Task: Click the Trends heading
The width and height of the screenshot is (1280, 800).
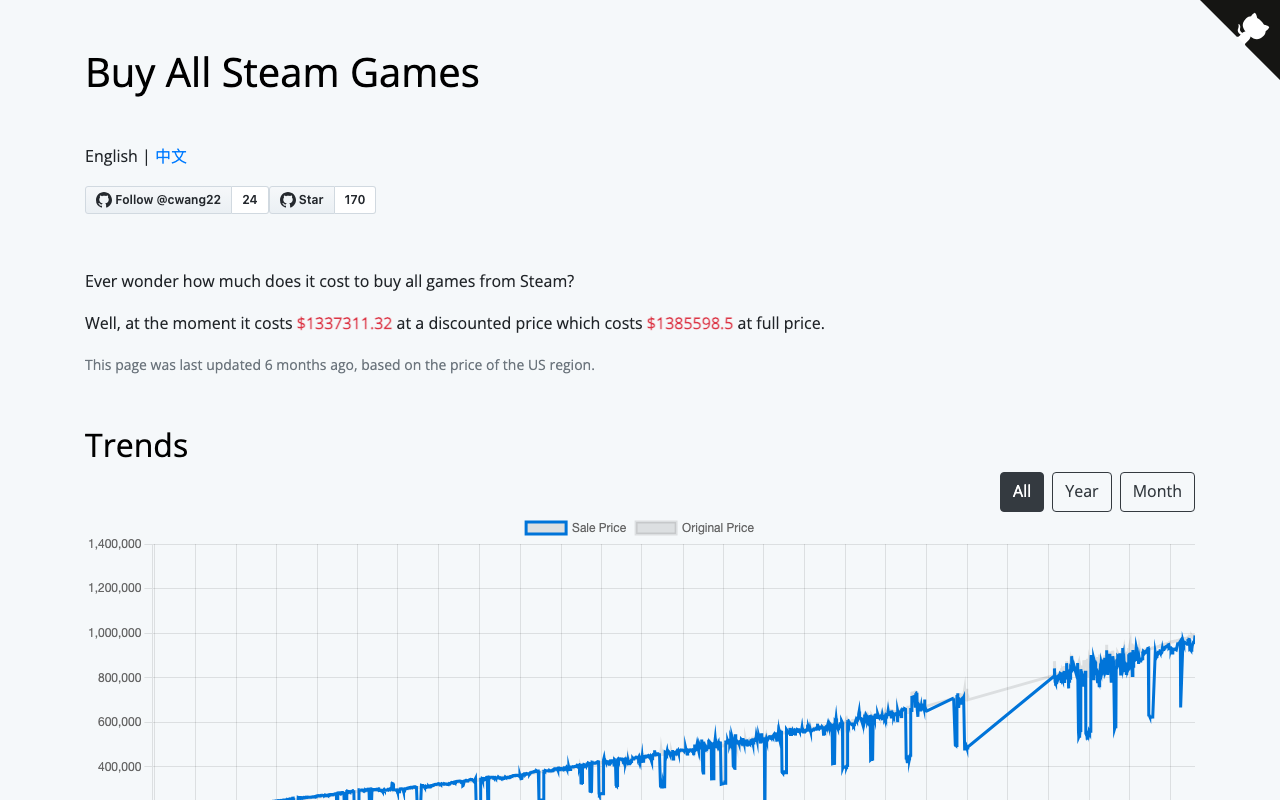Action: (x=136, y=445)
